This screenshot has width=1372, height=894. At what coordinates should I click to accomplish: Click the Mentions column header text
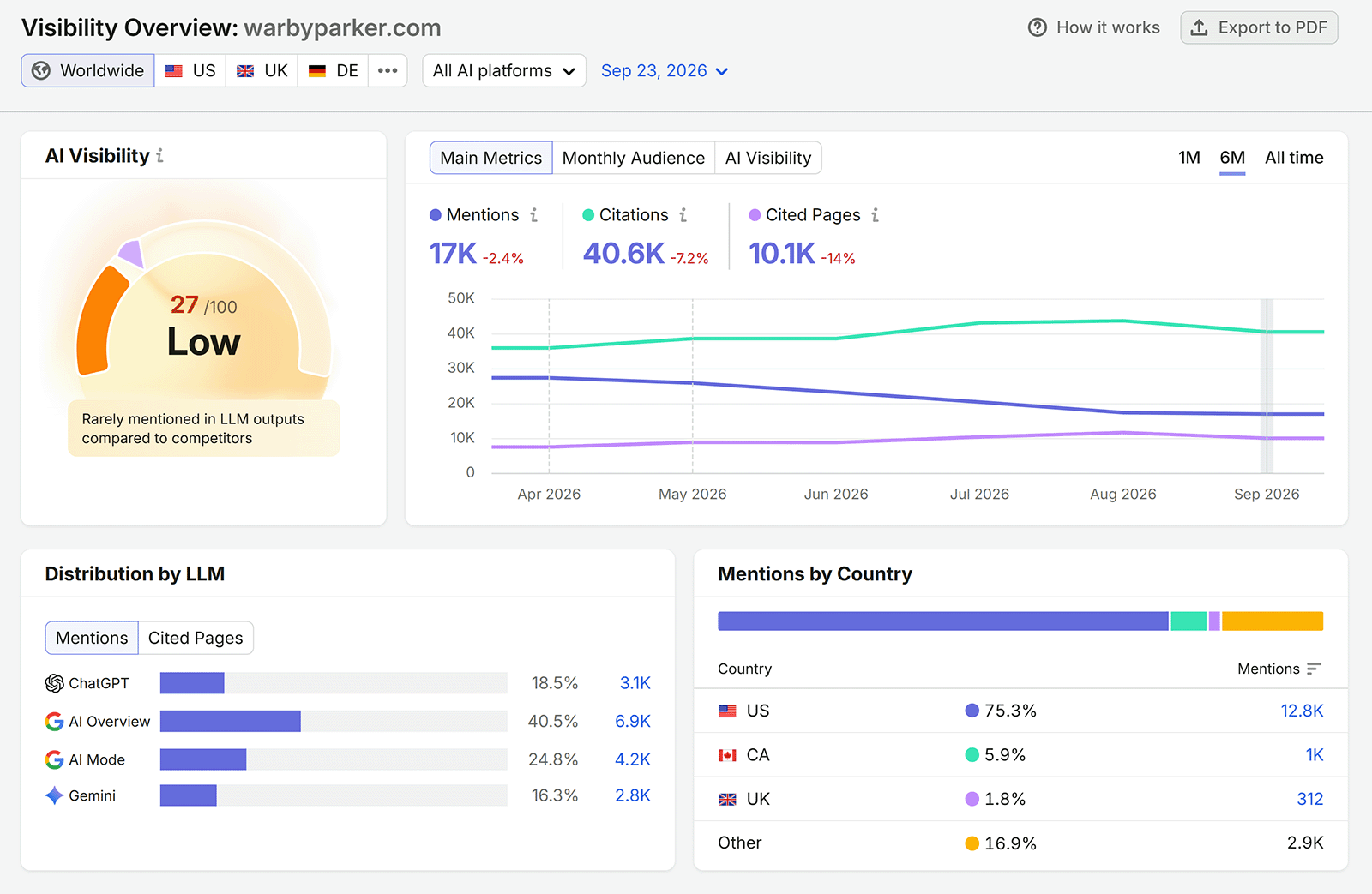(1268, 669)
